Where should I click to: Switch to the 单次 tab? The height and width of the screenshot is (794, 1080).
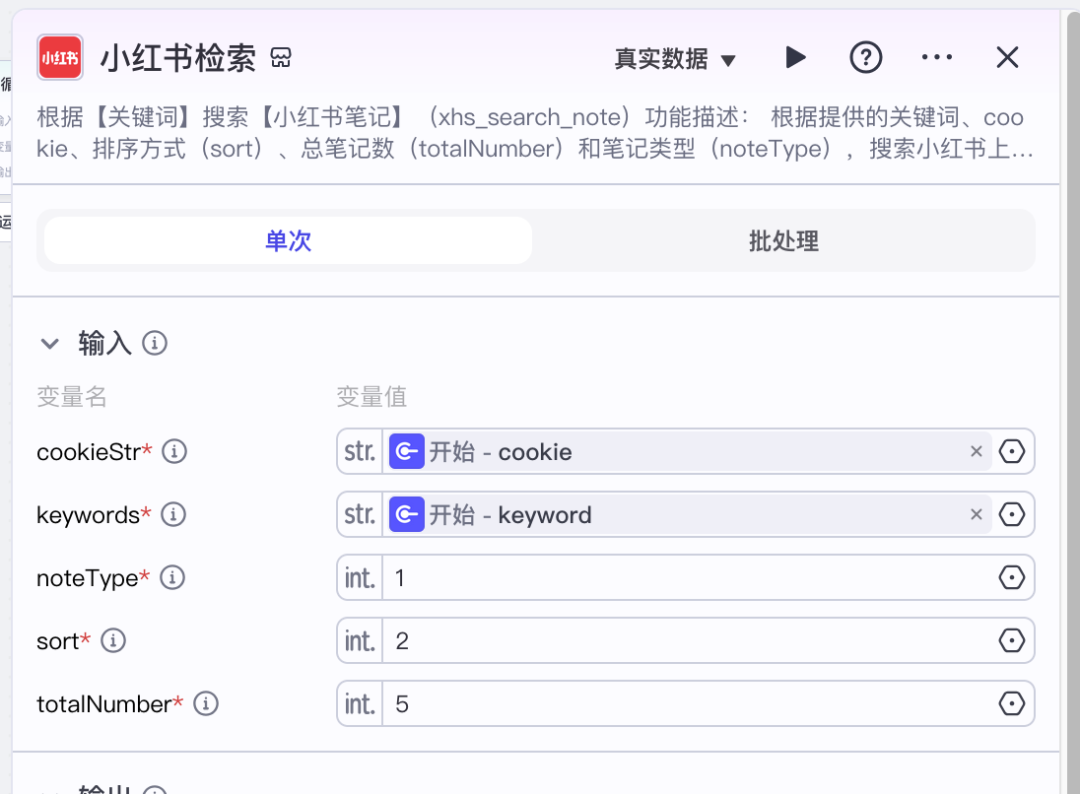(x=288, y=241)
